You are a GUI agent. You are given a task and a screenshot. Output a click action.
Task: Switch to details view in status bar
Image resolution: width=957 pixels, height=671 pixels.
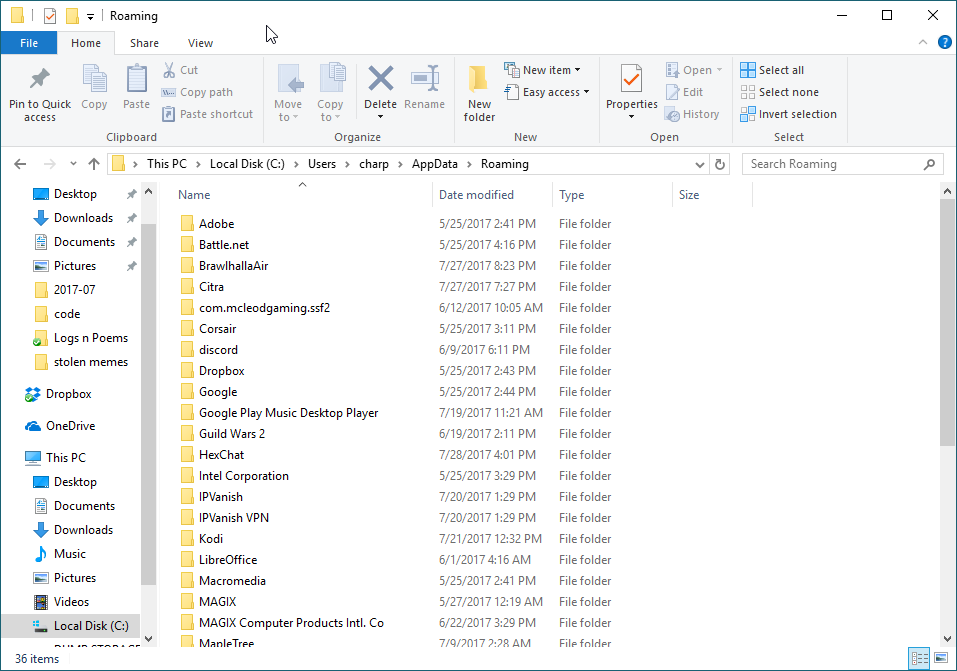click(919, 658)
